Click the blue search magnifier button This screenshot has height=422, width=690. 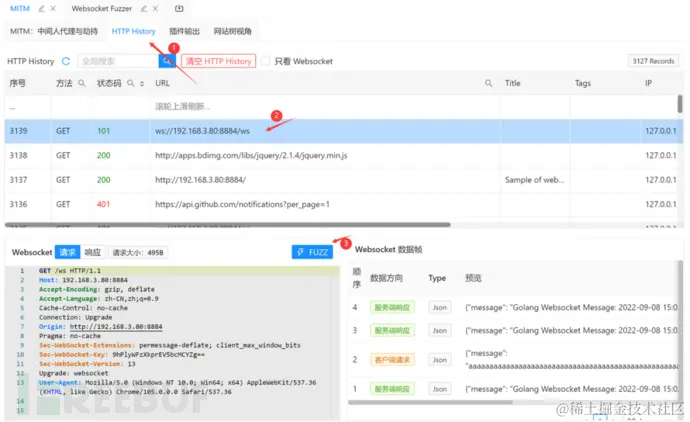point(167,61)
